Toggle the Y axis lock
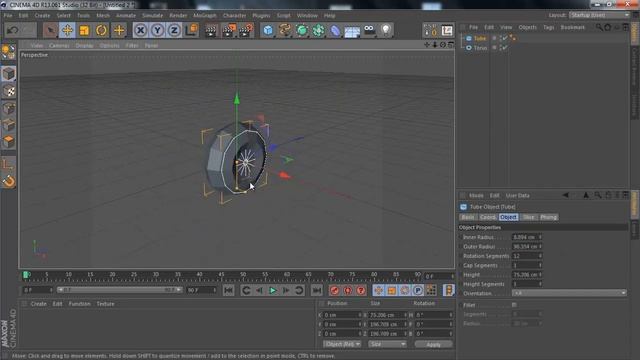 point(158,30)
